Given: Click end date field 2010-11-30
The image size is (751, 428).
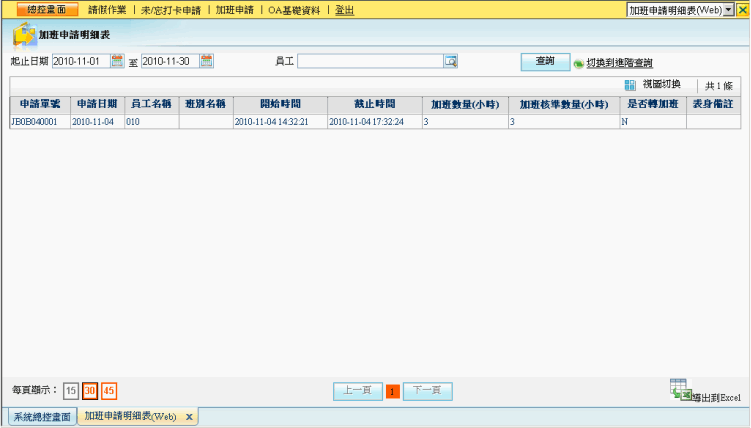Looking at the screenshot, I should point(171,61).
